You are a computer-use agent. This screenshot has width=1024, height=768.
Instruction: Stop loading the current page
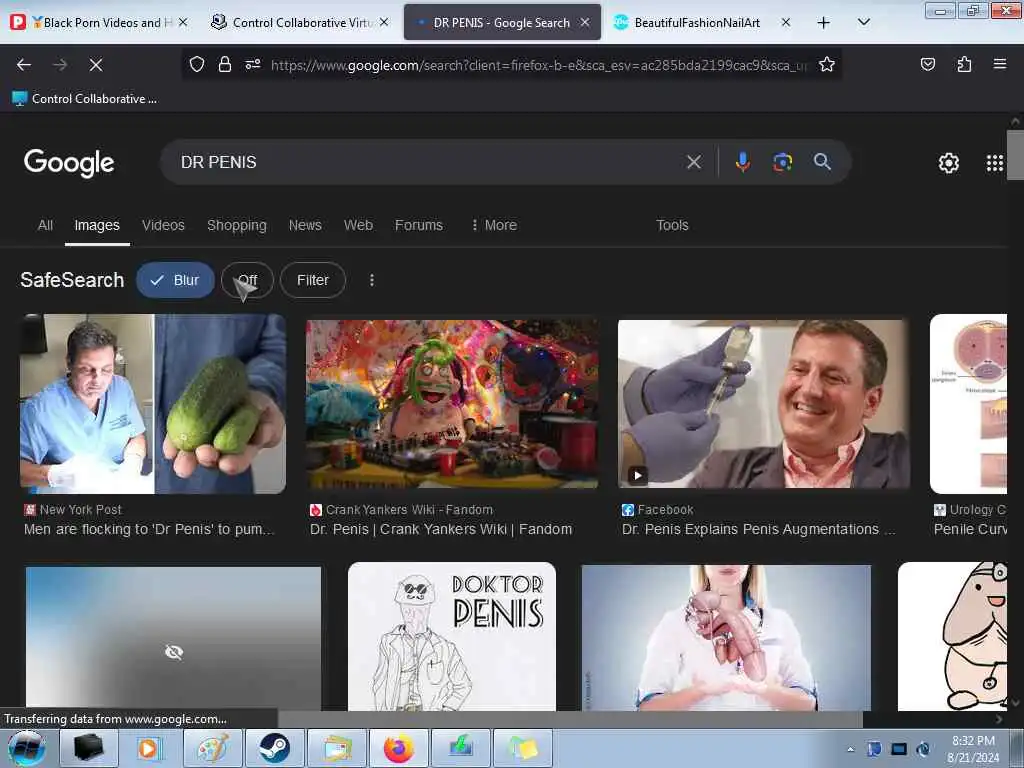tap(96, 65)
